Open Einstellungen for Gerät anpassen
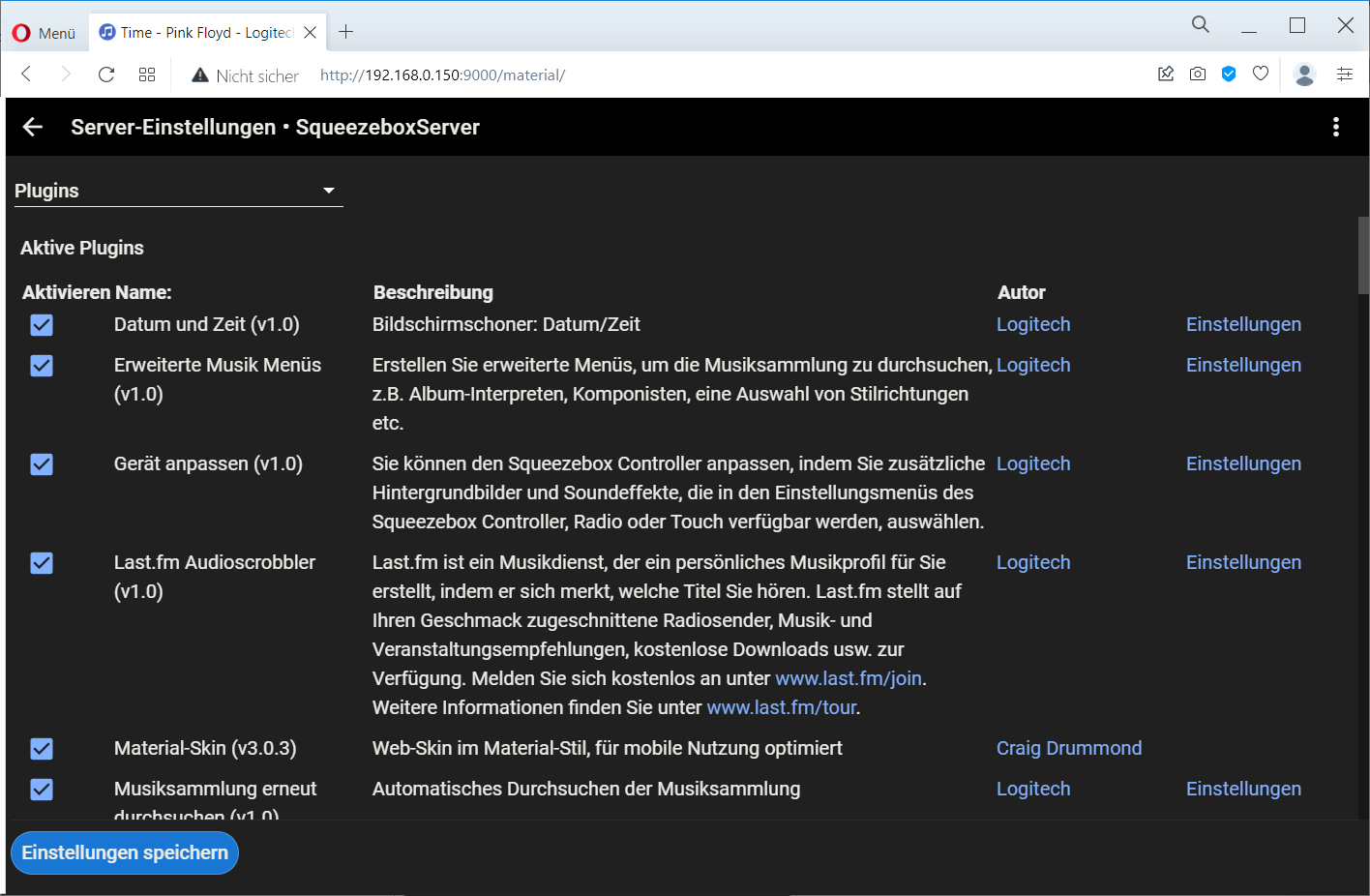1370x896 pixels. (x=1243, y=463)
